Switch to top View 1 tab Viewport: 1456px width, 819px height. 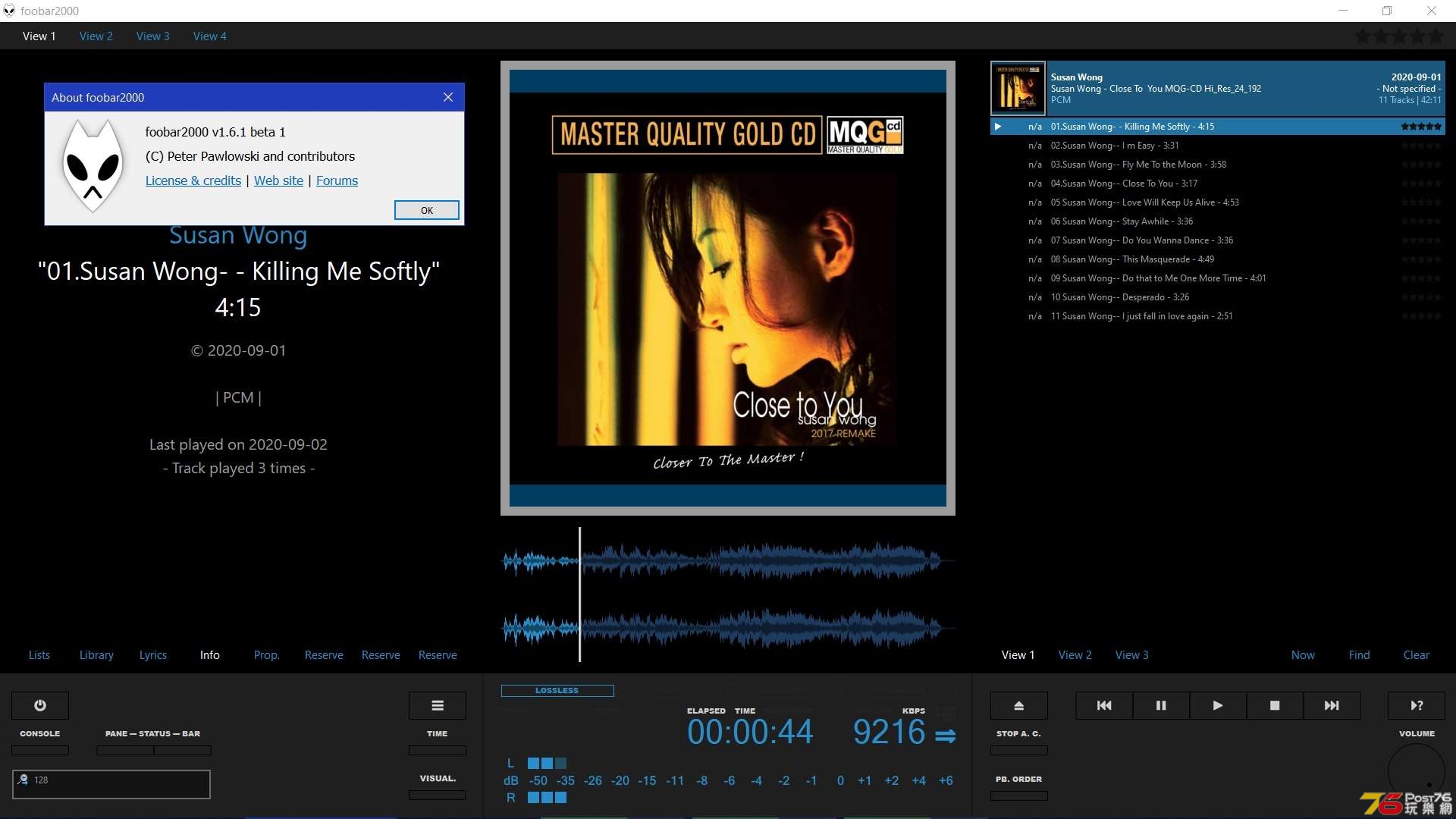click(x=39, y=36)
